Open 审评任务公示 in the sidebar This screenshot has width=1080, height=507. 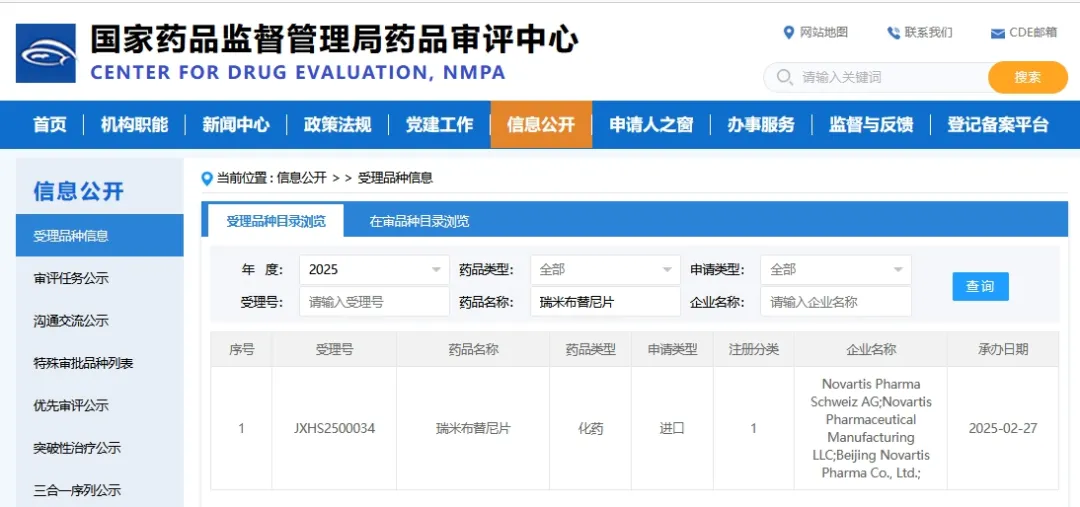[x=71, y=278]
